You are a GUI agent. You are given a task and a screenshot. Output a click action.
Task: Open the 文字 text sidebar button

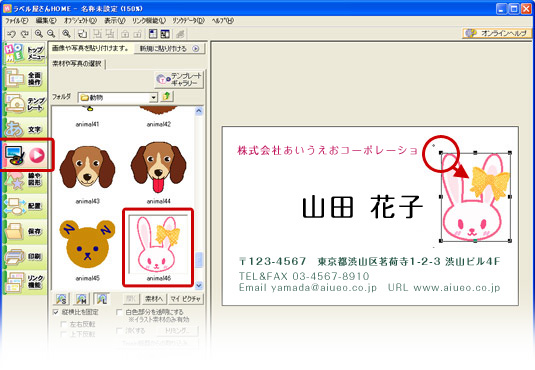25,129
